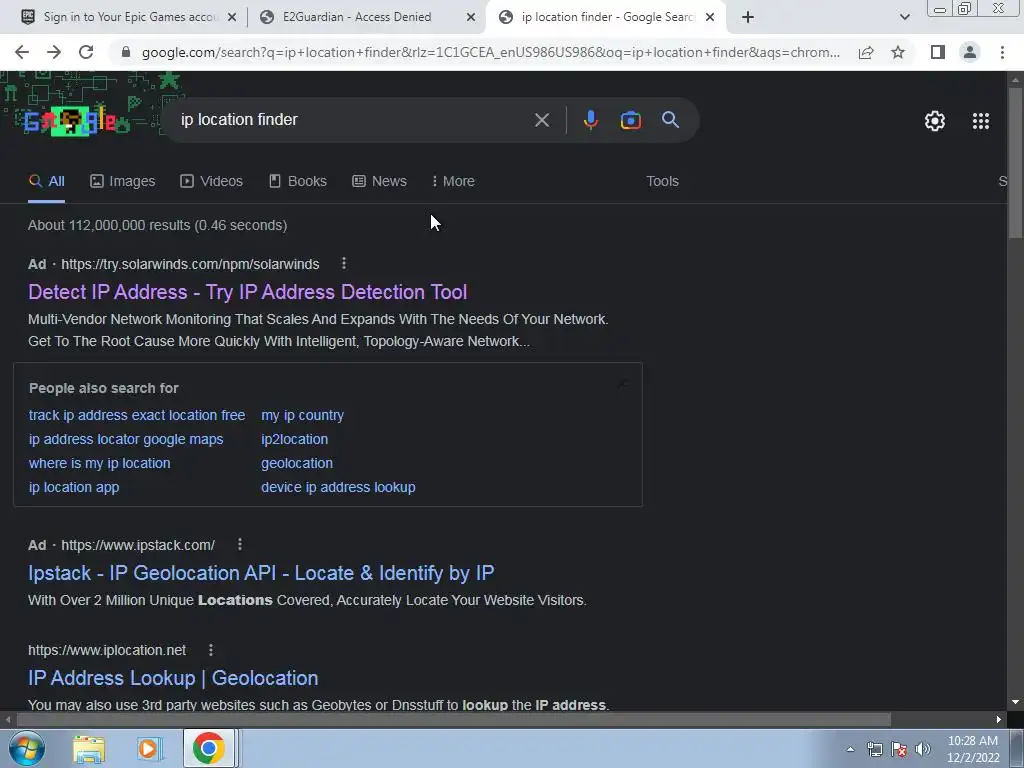Open the Tools search options
This screenshot has height=768, width=1024.
pos(662,181)
